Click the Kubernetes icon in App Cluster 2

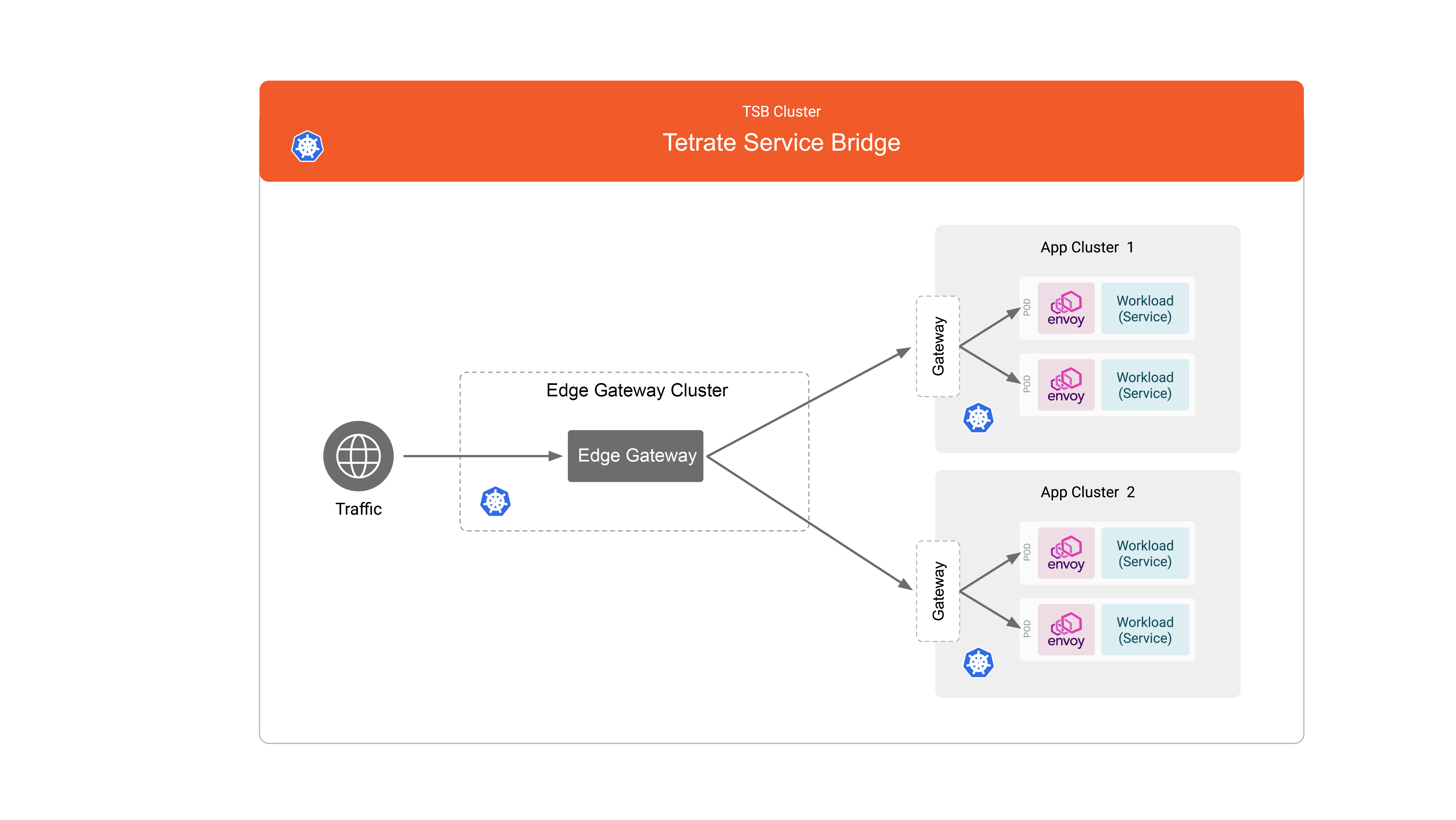tap(978, 663)
